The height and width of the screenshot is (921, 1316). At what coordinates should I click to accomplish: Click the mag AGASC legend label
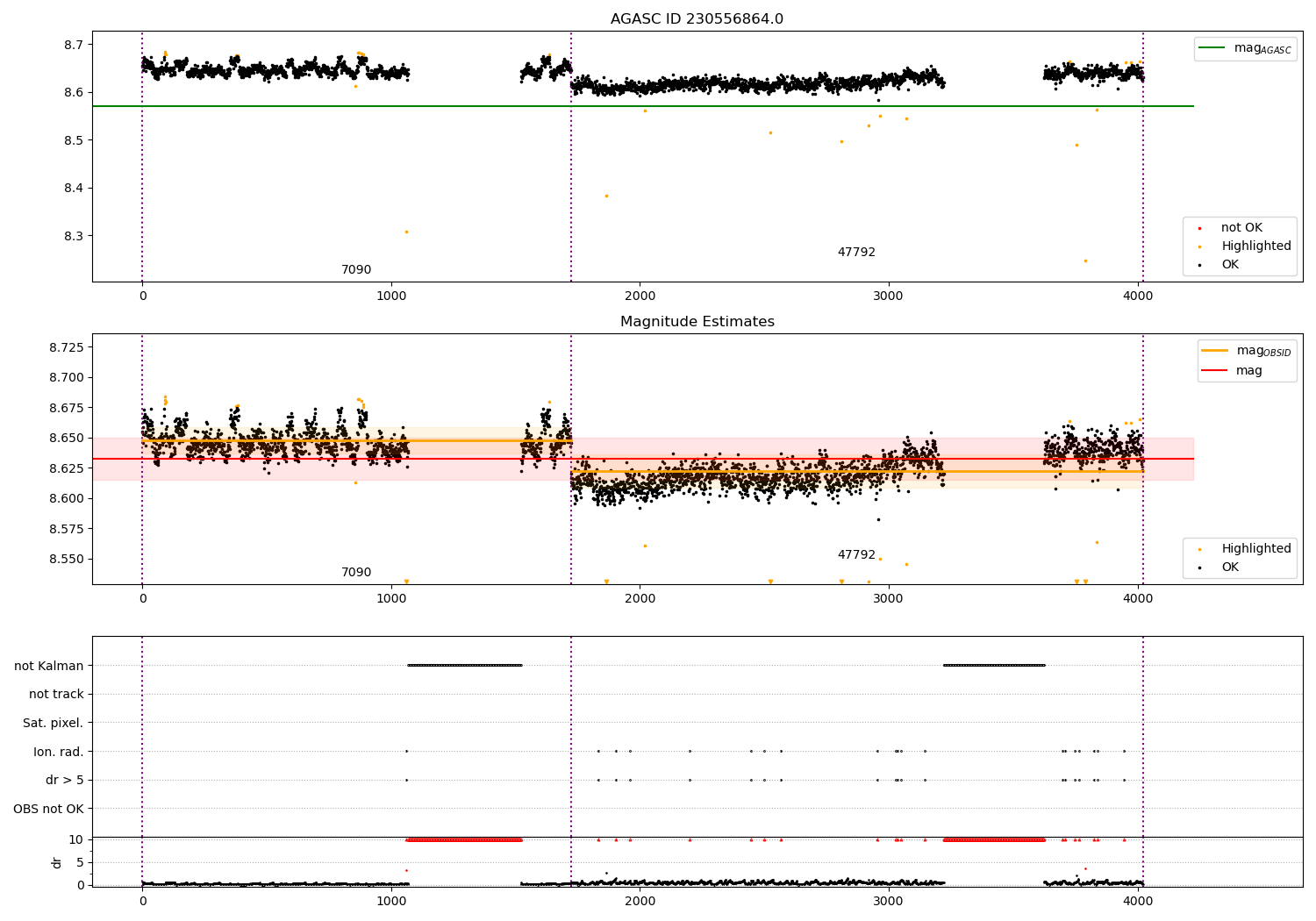1262,48
